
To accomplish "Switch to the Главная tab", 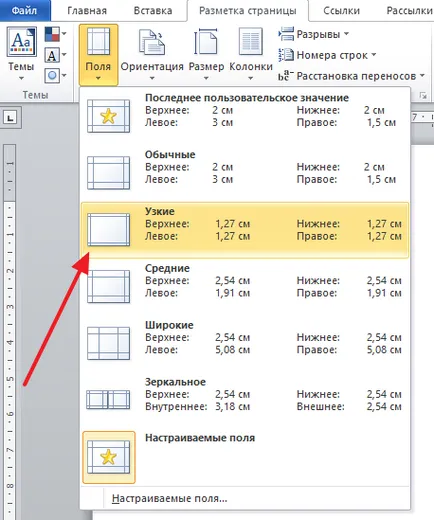I will point(87,11).
